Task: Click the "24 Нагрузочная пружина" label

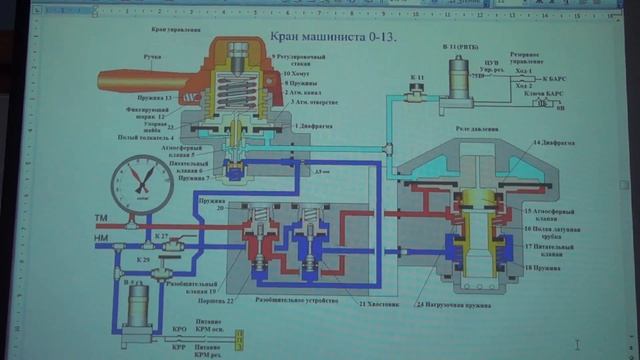Action: pos(453,305)
